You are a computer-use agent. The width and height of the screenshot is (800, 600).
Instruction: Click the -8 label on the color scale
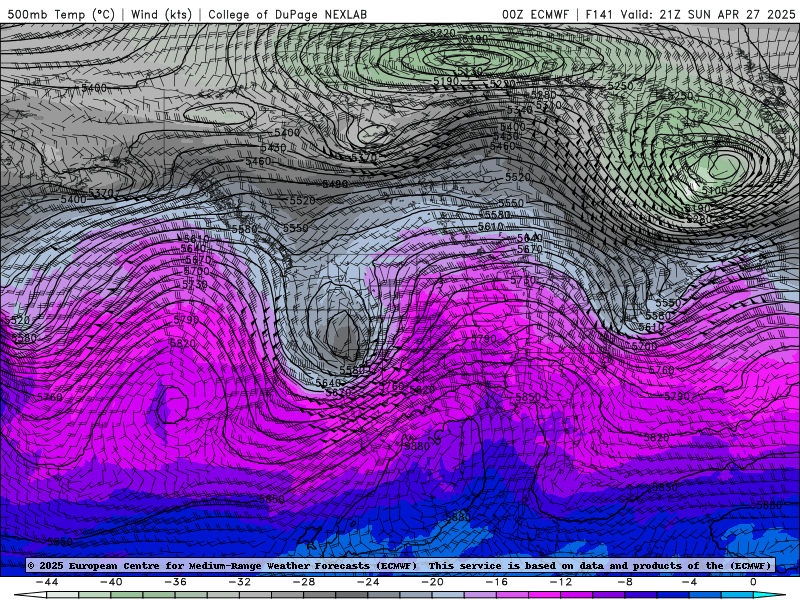[x=626, y=582]
